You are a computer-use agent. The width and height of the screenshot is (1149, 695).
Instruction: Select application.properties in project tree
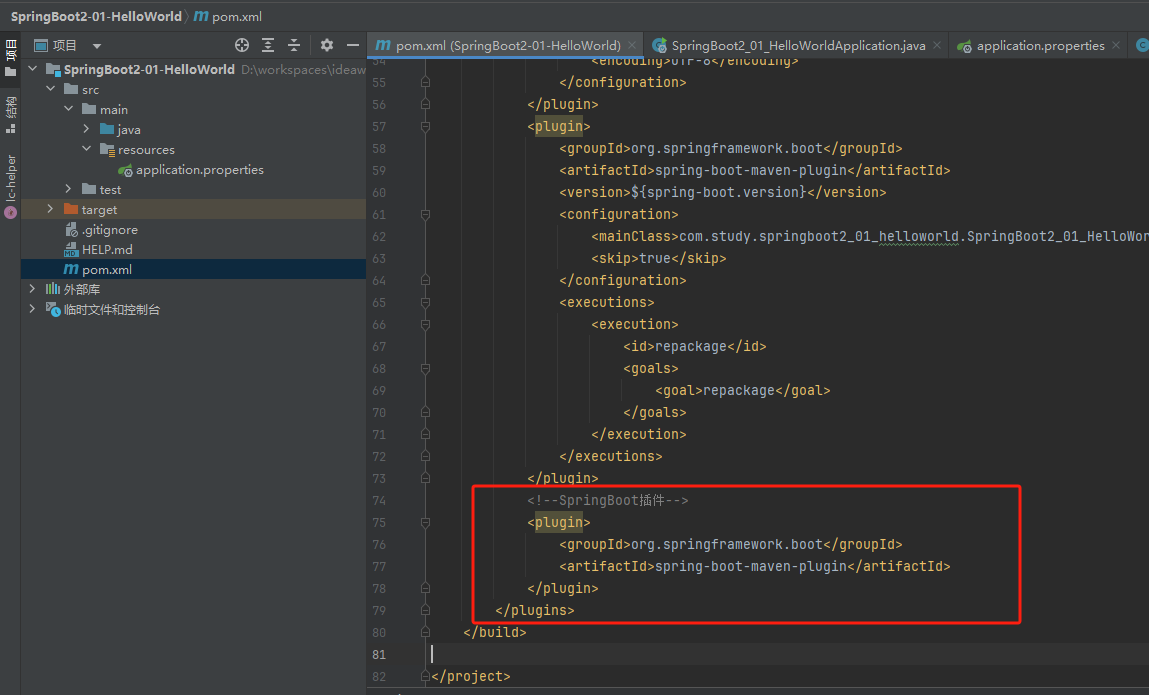coord(199,169)
